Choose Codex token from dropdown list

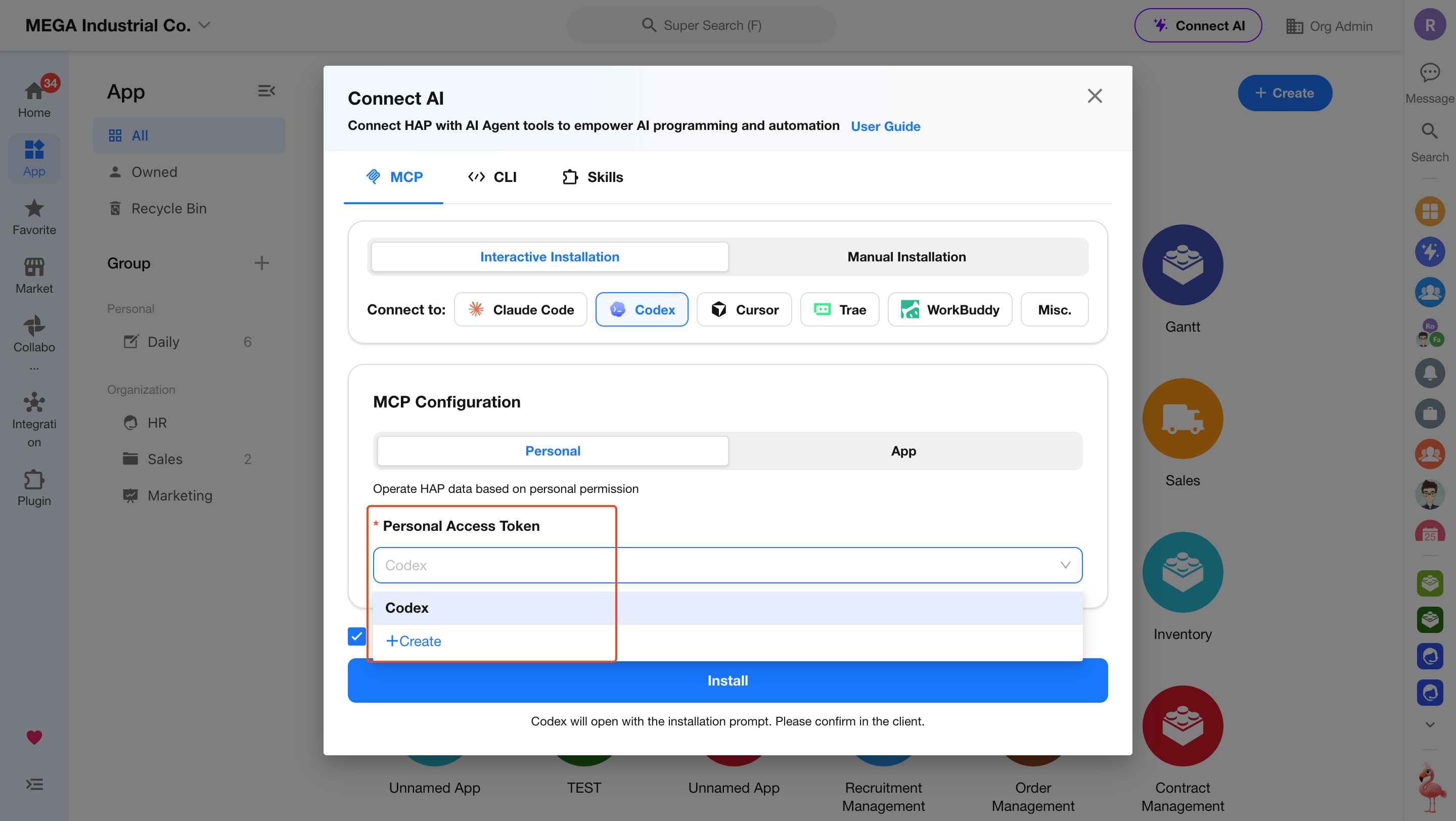point(727,608)
